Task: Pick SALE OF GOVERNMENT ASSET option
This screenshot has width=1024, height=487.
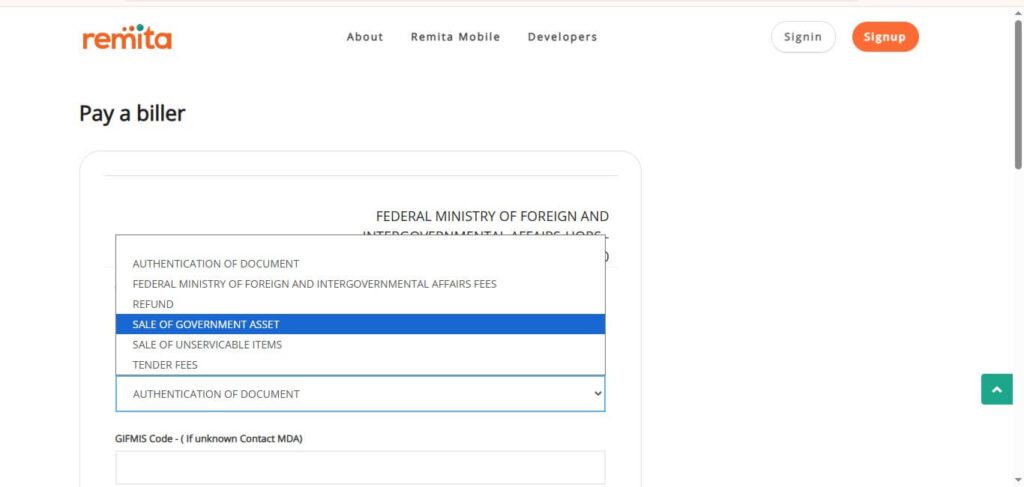Action: (x=360, y=324)
